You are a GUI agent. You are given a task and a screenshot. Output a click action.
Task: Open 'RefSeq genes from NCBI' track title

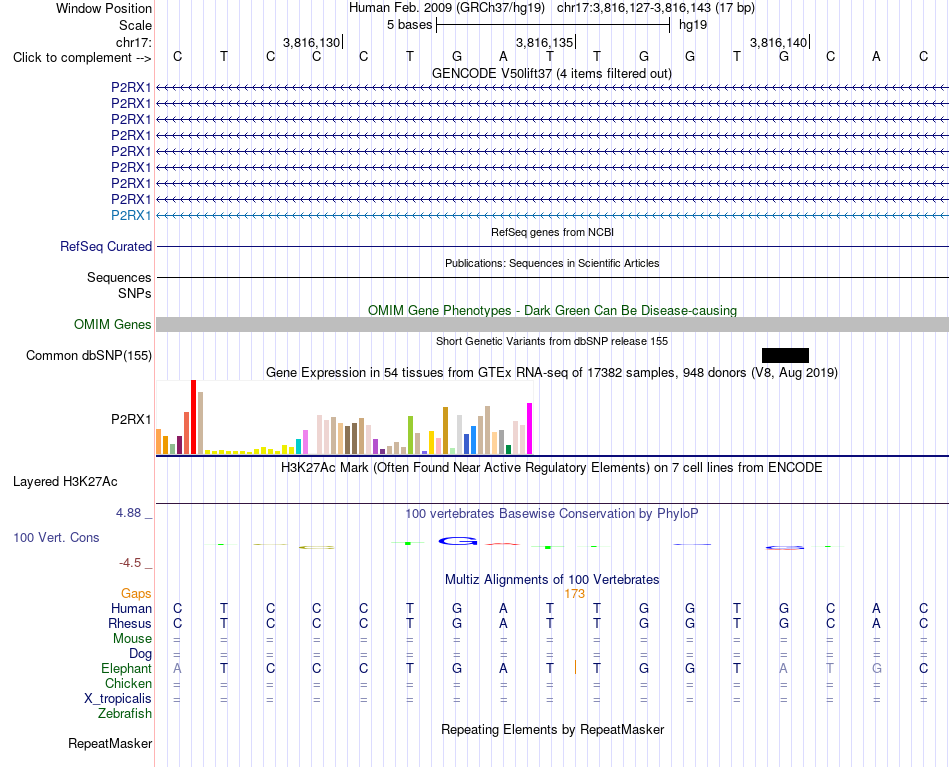(552, 232)
